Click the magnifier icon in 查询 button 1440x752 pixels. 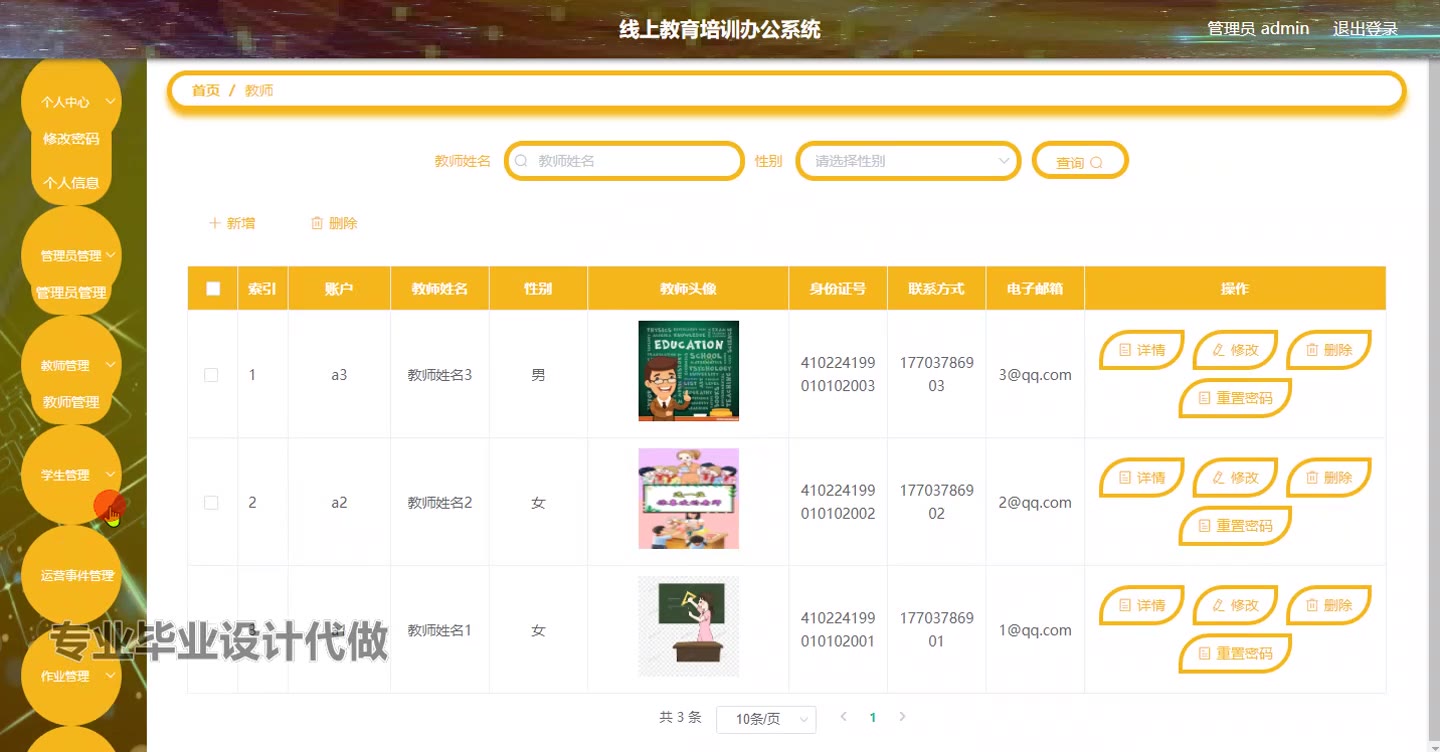(x=1096, y=162)
